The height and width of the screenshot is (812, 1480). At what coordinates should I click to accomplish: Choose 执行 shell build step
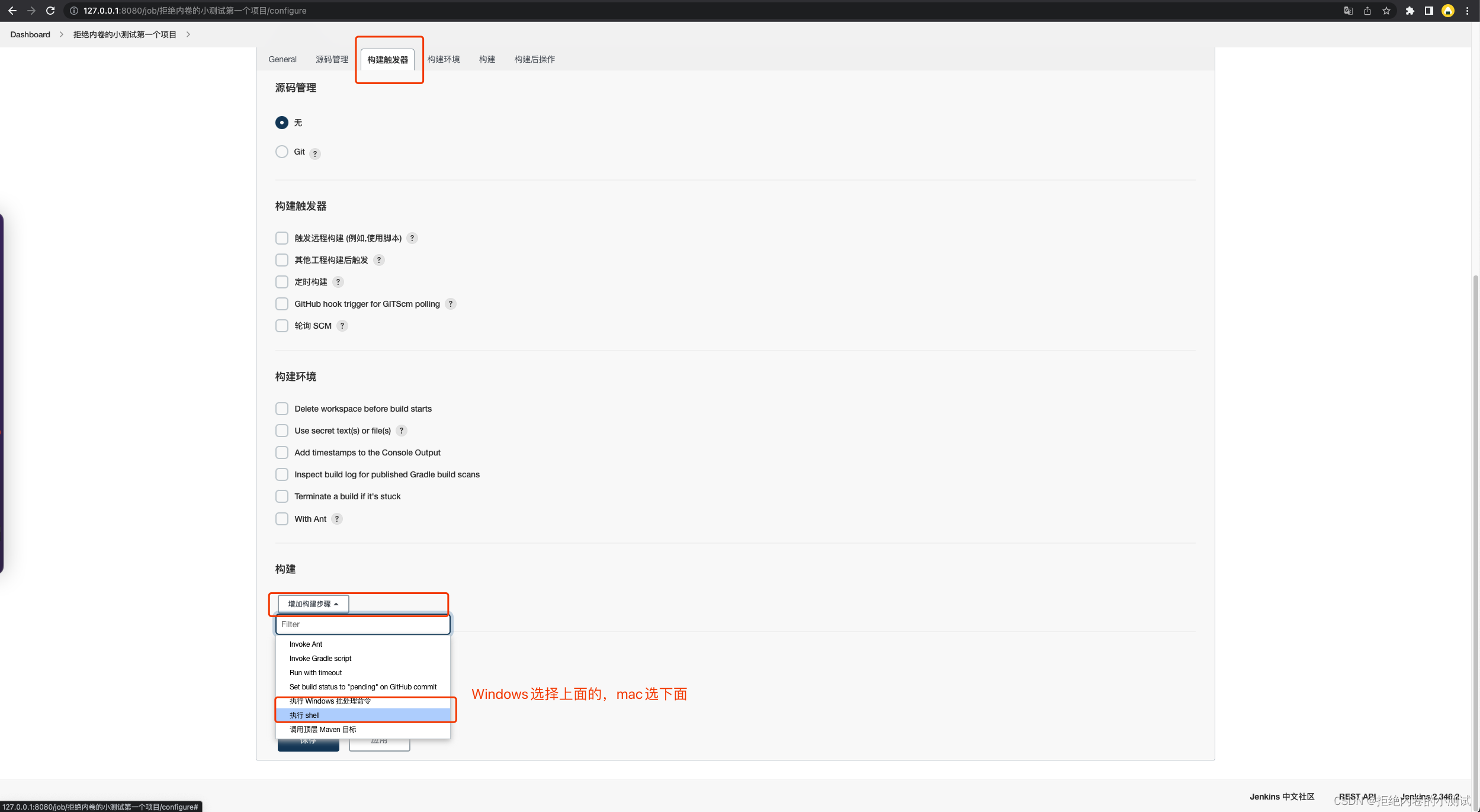(x=363, y=715)
